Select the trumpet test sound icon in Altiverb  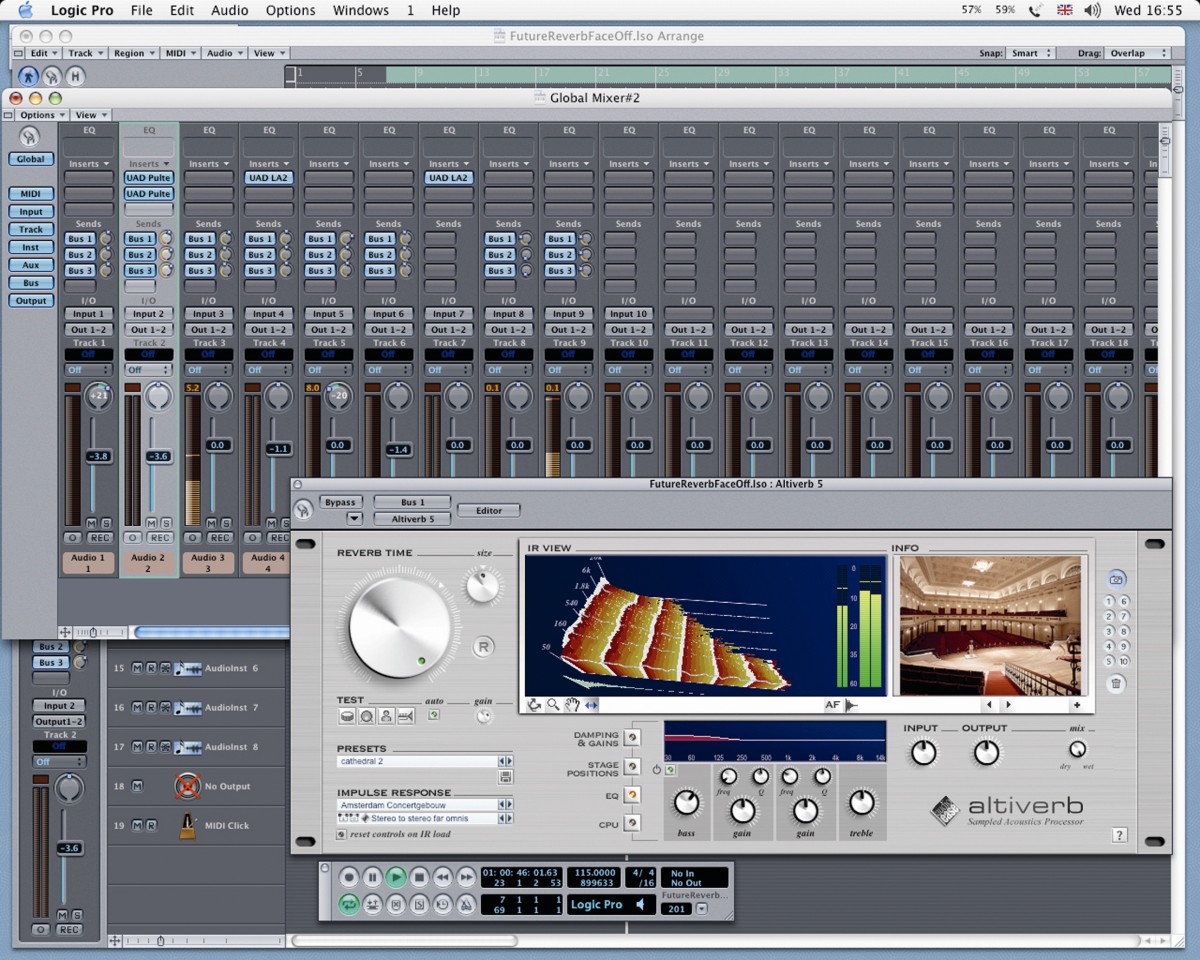tap(405, 716)
